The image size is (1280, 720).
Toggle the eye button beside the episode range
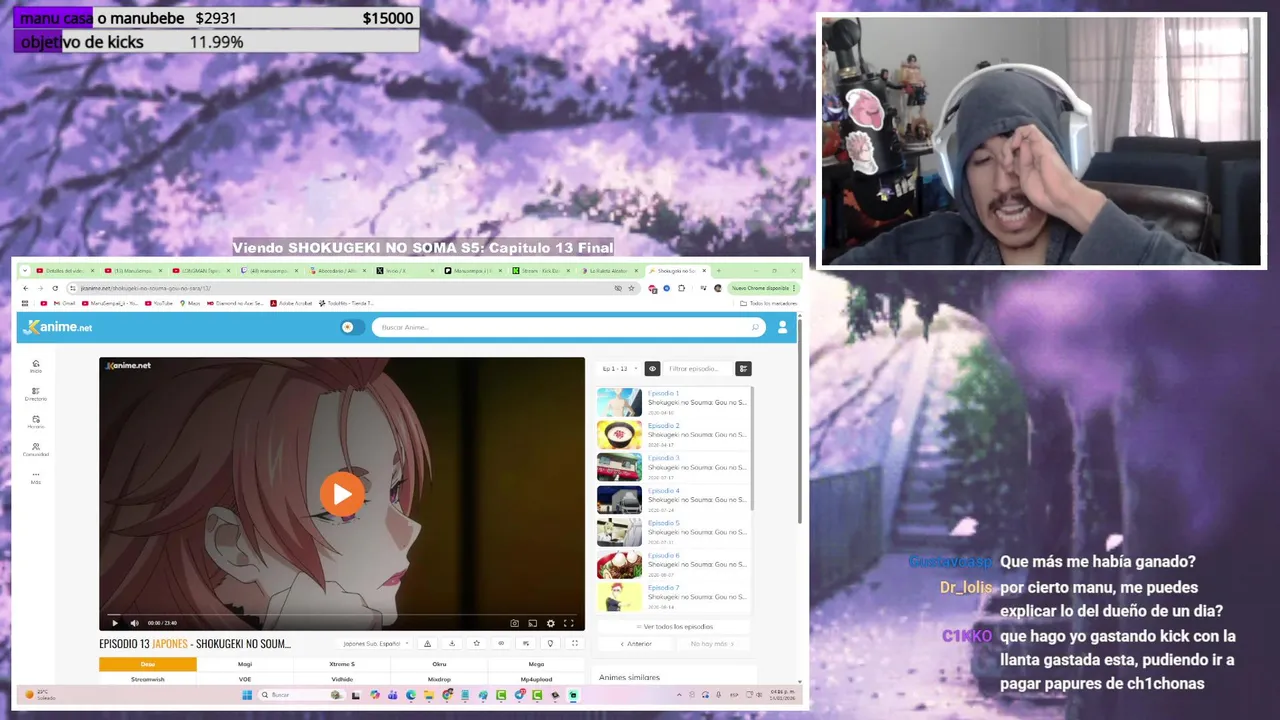click(x=652, y=369)
